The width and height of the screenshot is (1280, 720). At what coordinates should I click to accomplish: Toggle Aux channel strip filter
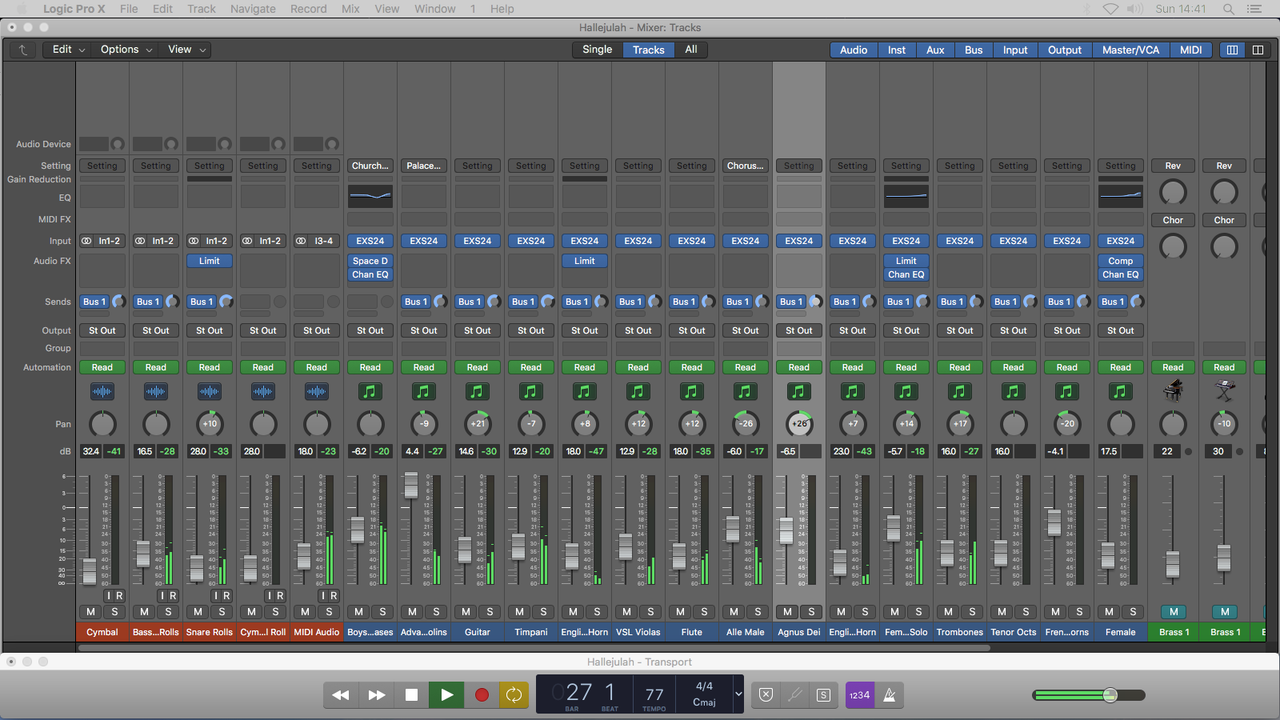pos(935,50)
